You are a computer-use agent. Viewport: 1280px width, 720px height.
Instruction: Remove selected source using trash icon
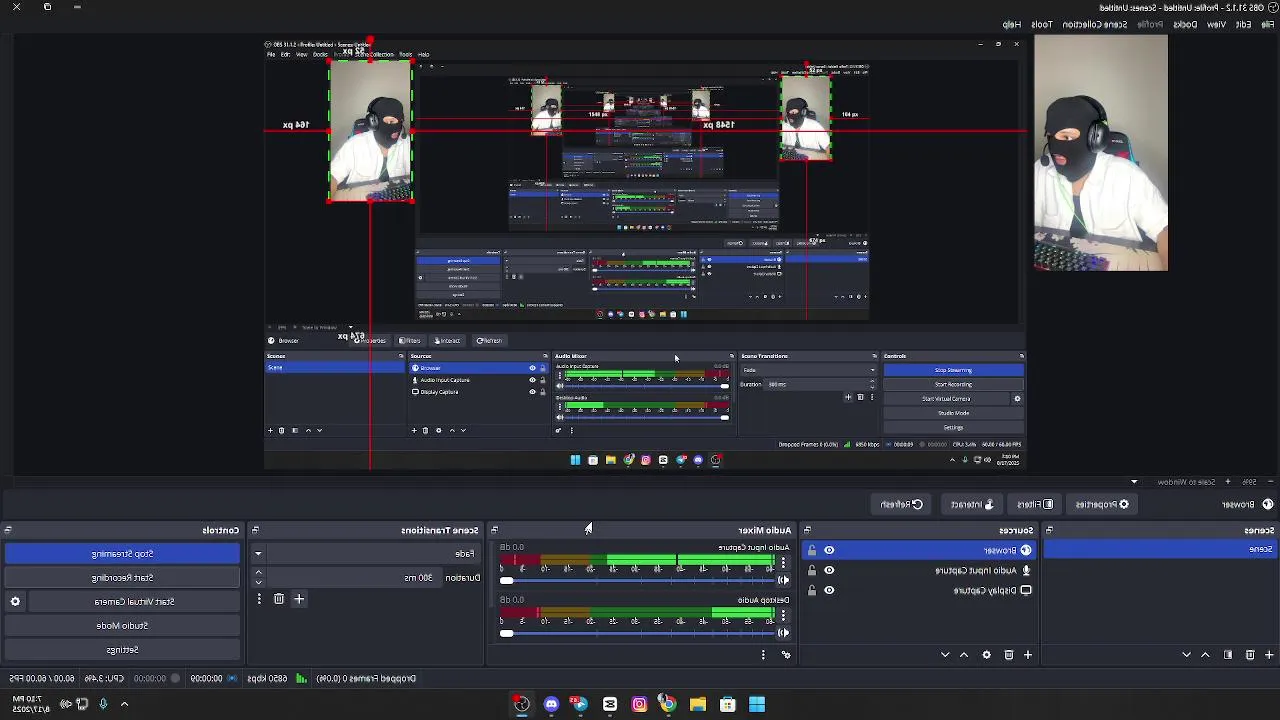point(1008,655)
